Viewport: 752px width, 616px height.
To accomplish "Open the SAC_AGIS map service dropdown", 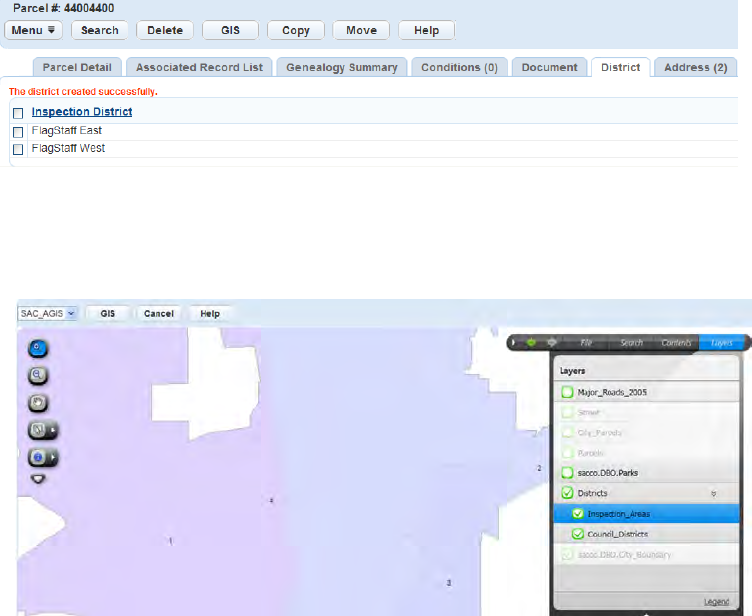I will click(x=47, y=313).
